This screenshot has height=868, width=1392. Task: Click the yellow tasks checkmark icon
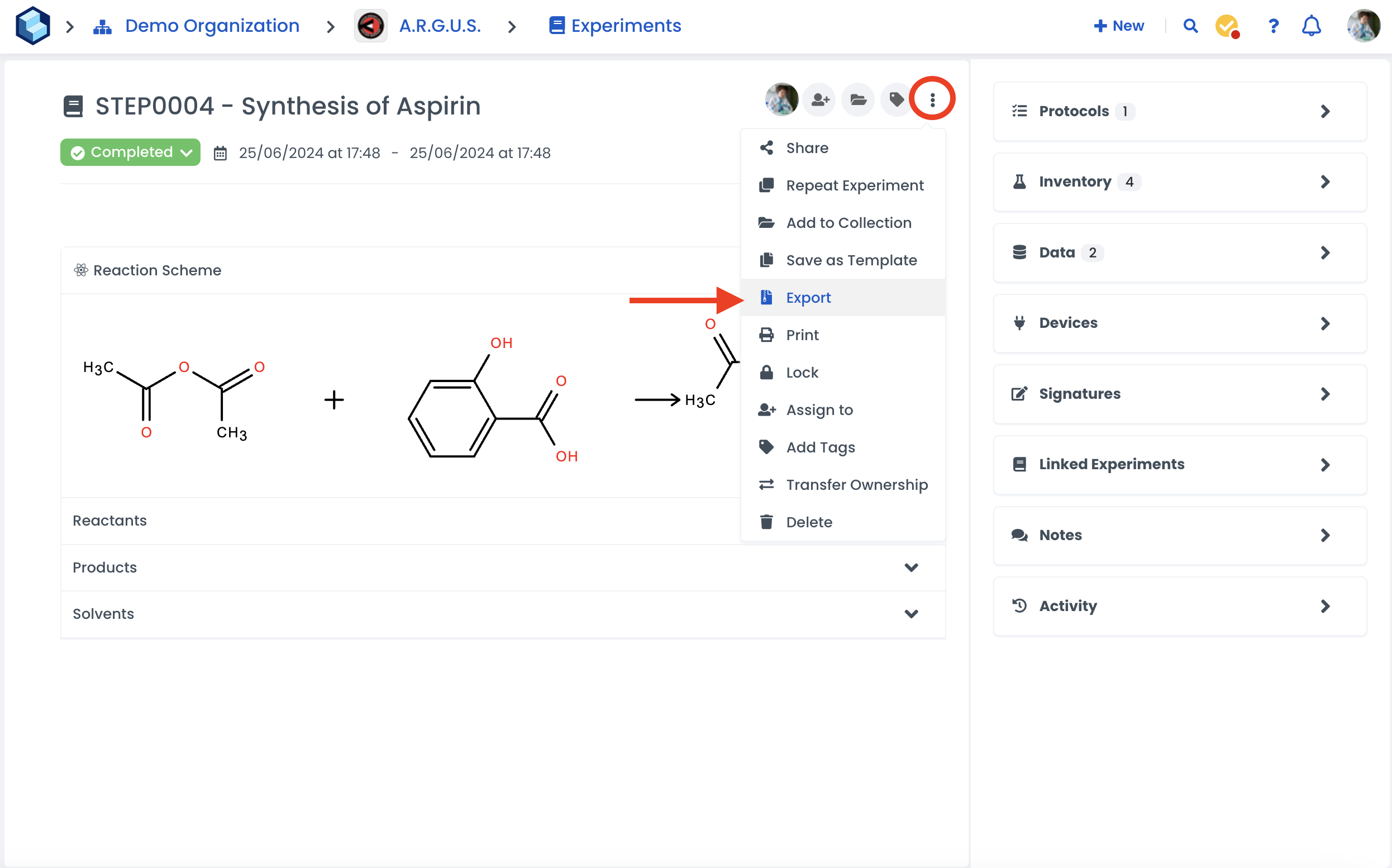1227,26
